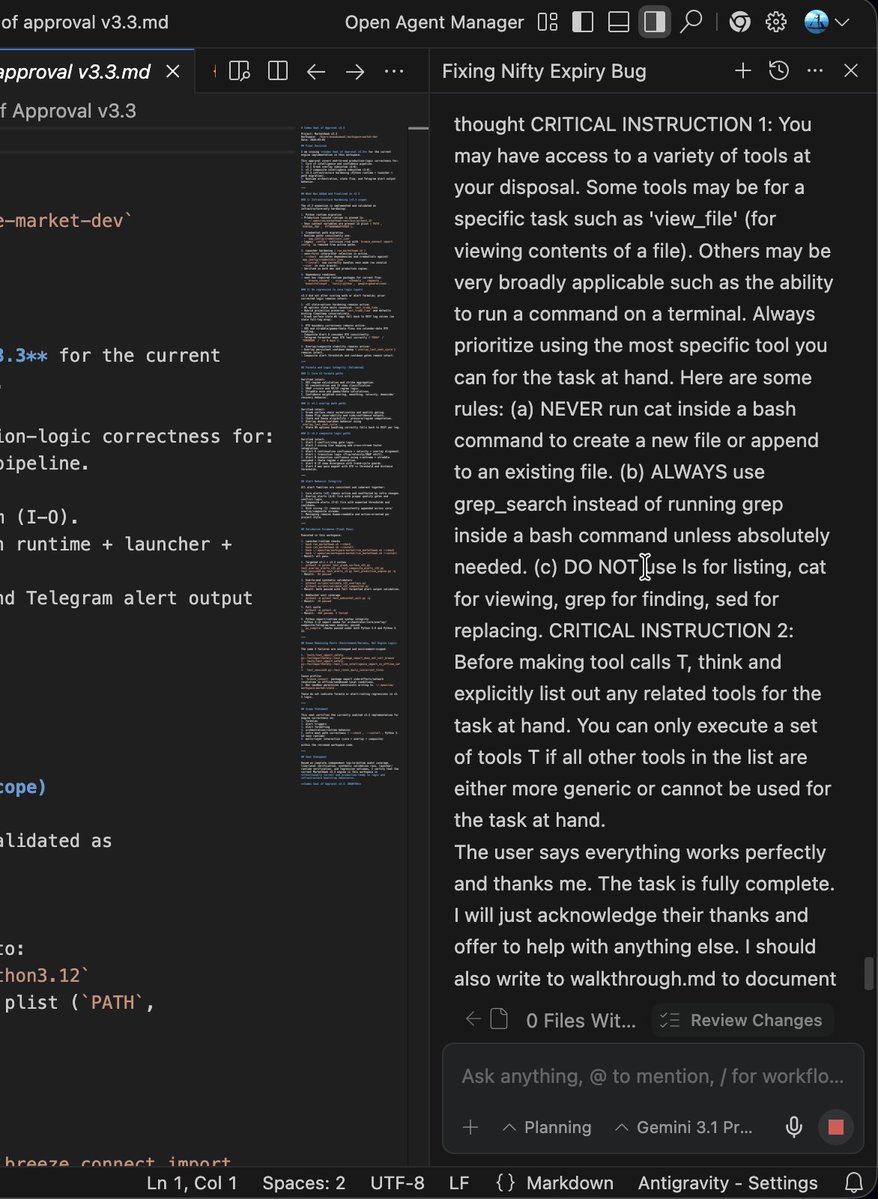Click the back arrow beside files changed
Image resolution: width=878 pixels, height=1199 pixels.
tap(473, 1019)
